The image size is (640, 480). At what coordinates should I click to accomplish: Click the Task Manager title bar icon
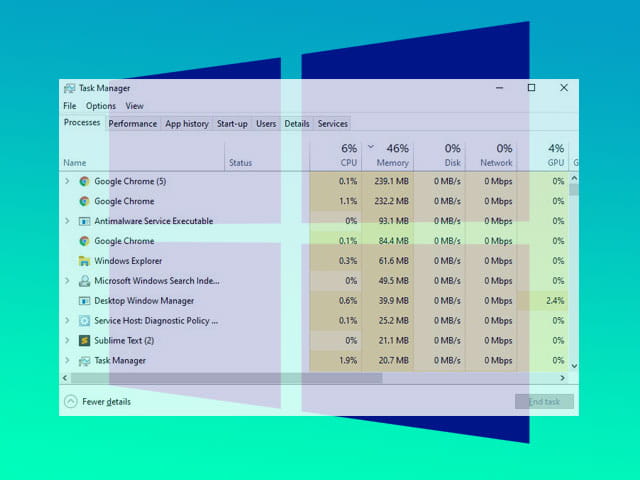pyautogui.click(x=70, y=88)
